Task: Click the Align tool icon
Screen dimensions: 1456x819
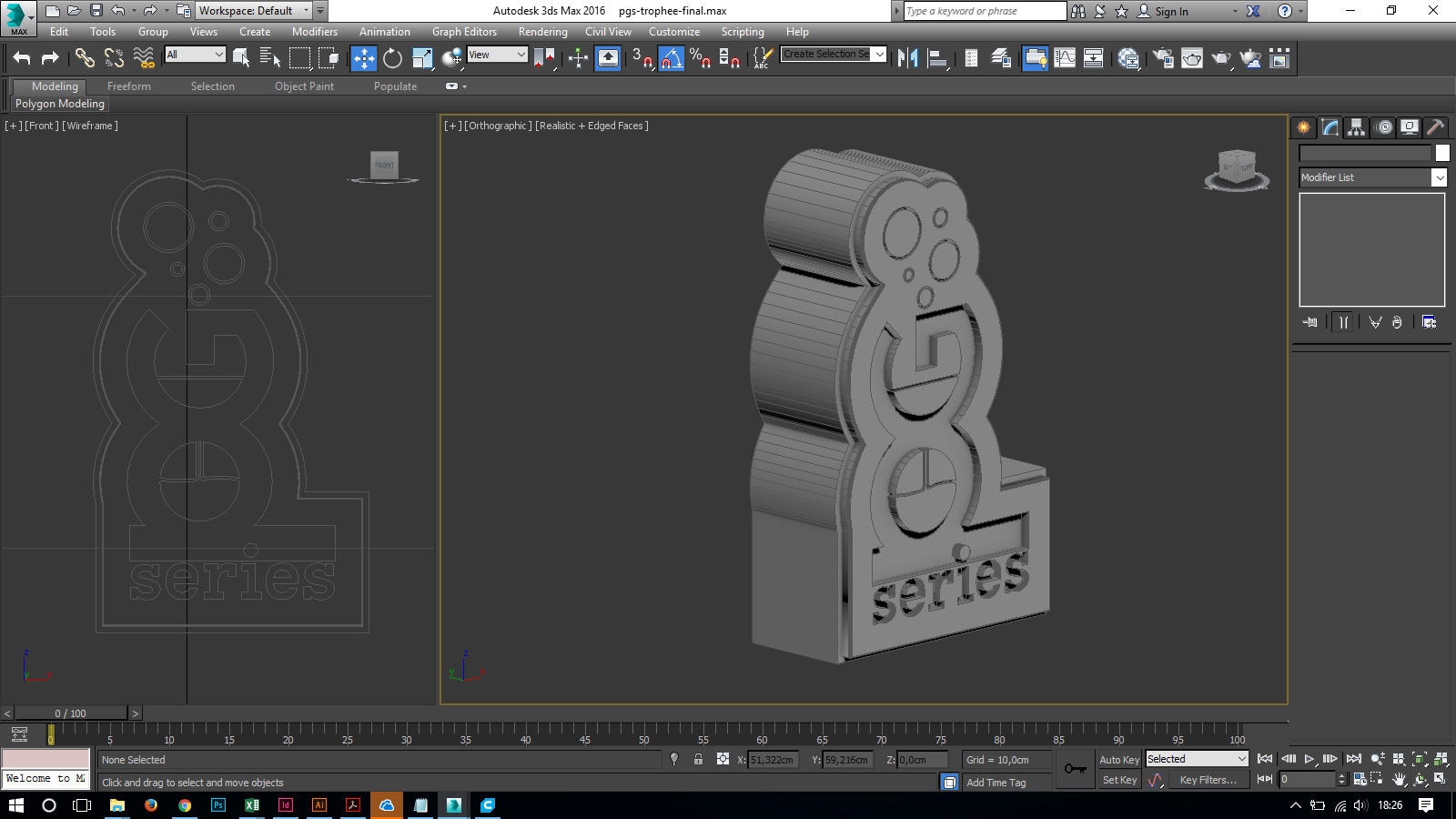Action: point(937,58)
